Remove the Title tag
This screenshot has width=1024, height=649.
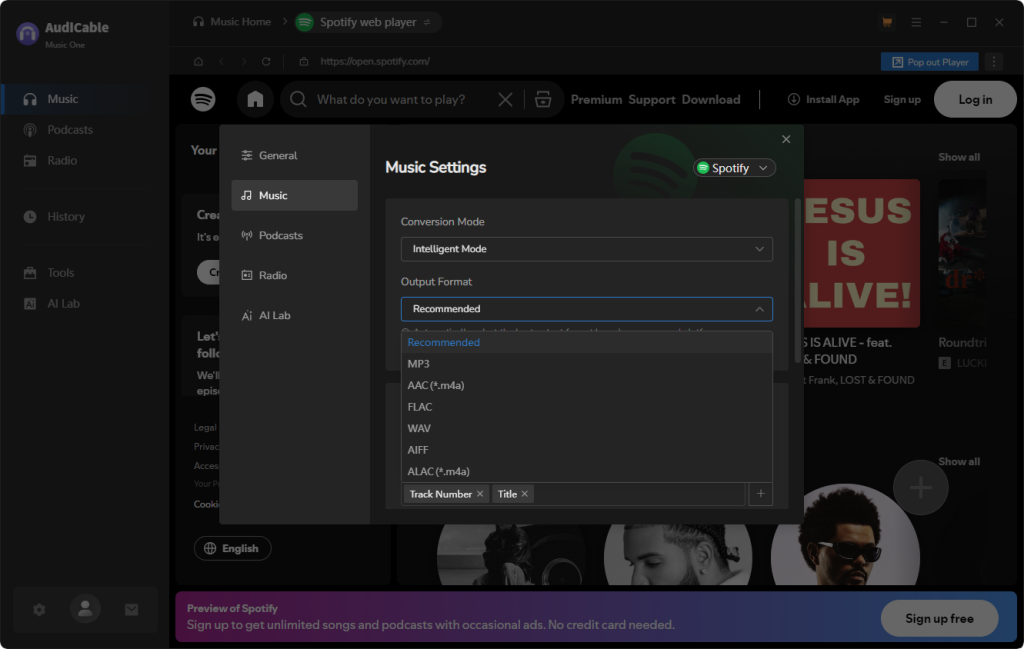pyautogui.click(x=524, y=494)
